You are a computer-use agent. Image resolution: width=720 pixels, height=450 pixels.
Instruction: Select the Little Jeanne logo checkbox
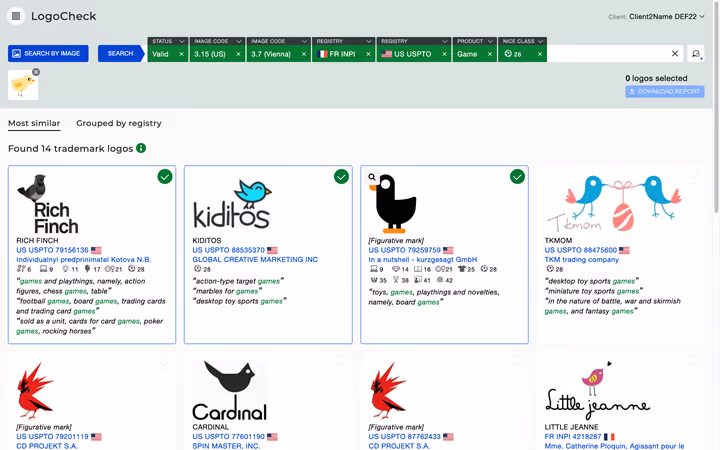point(693,361)
